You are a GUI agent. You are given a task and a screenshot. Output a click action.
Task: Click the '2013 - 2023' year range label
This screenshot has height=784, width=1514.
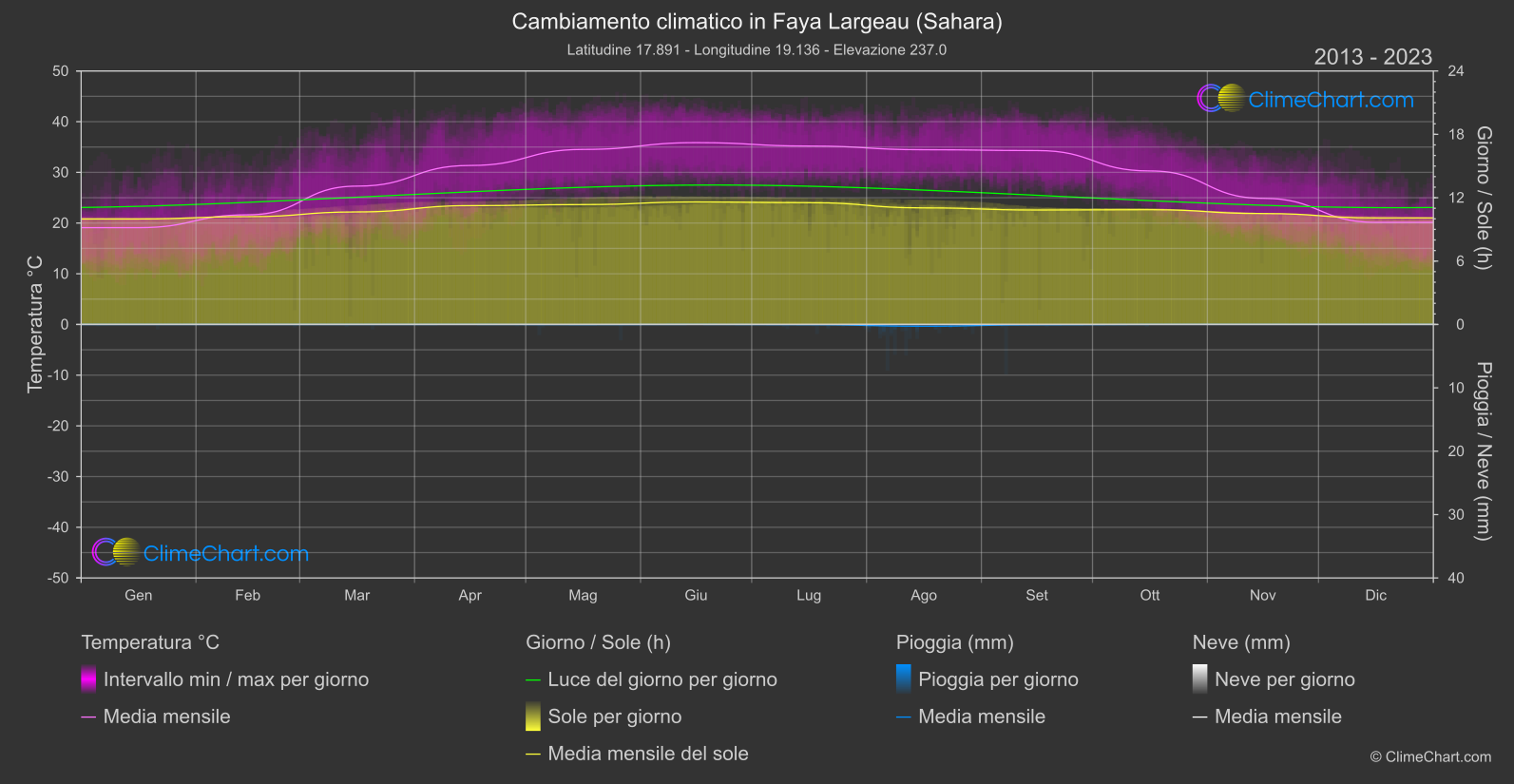(x=1372, y=57)
